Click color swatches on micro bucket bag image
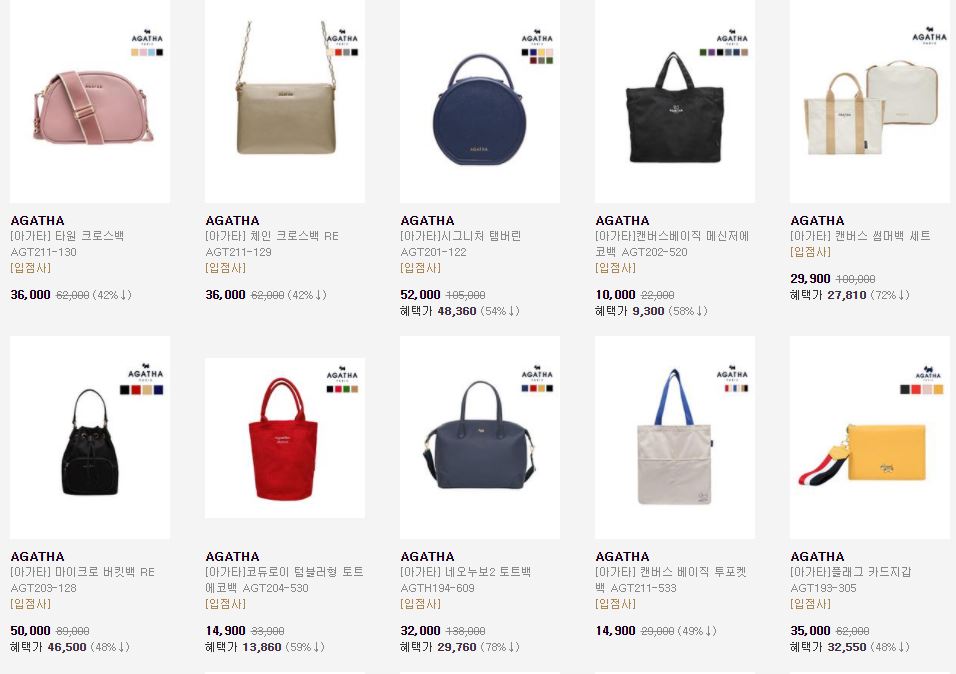 pyautogui.click(x=141, y=390)
